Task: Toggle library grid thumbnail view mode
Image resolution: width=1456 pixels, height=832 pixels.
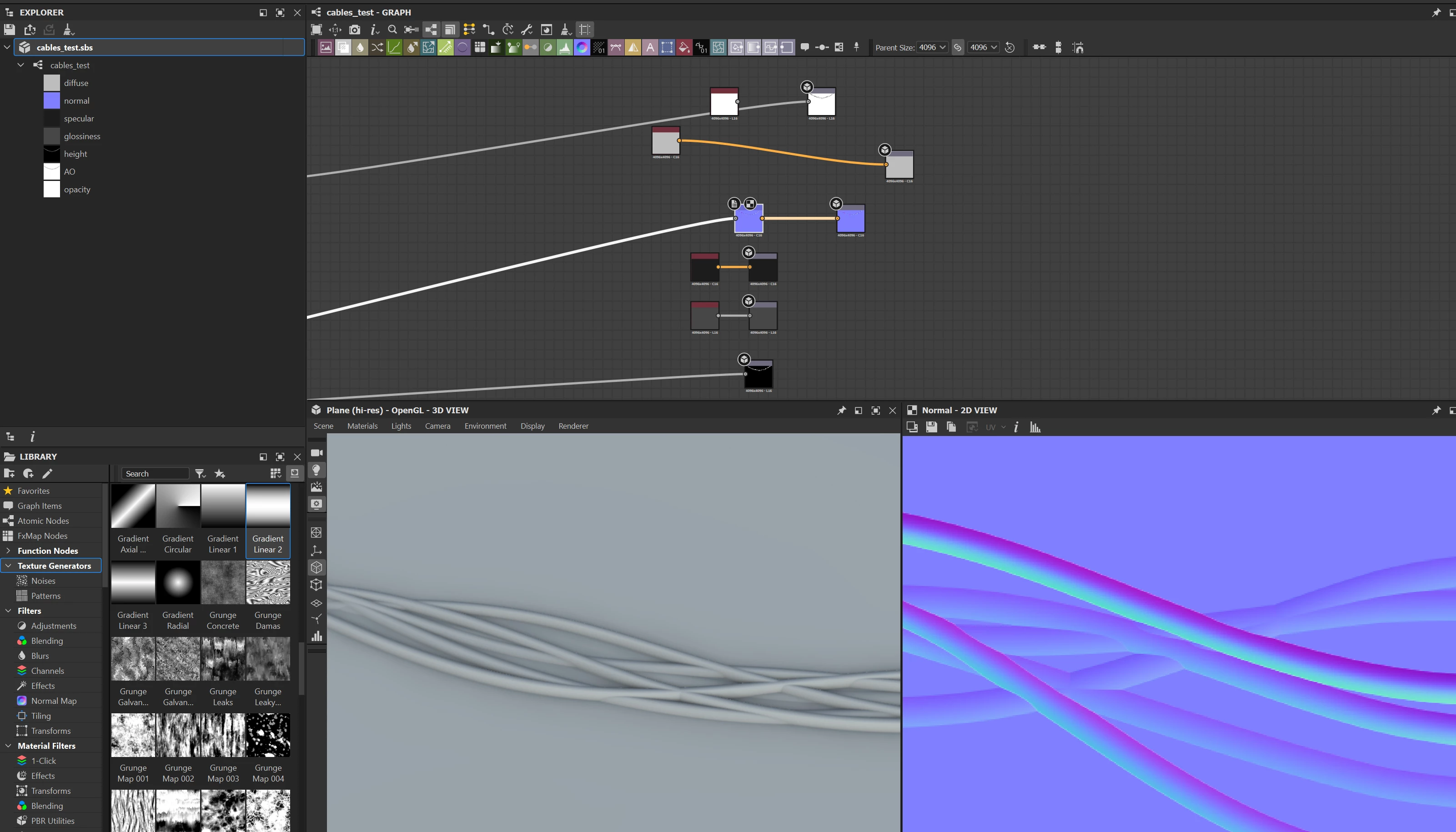Action: (276, 473)
